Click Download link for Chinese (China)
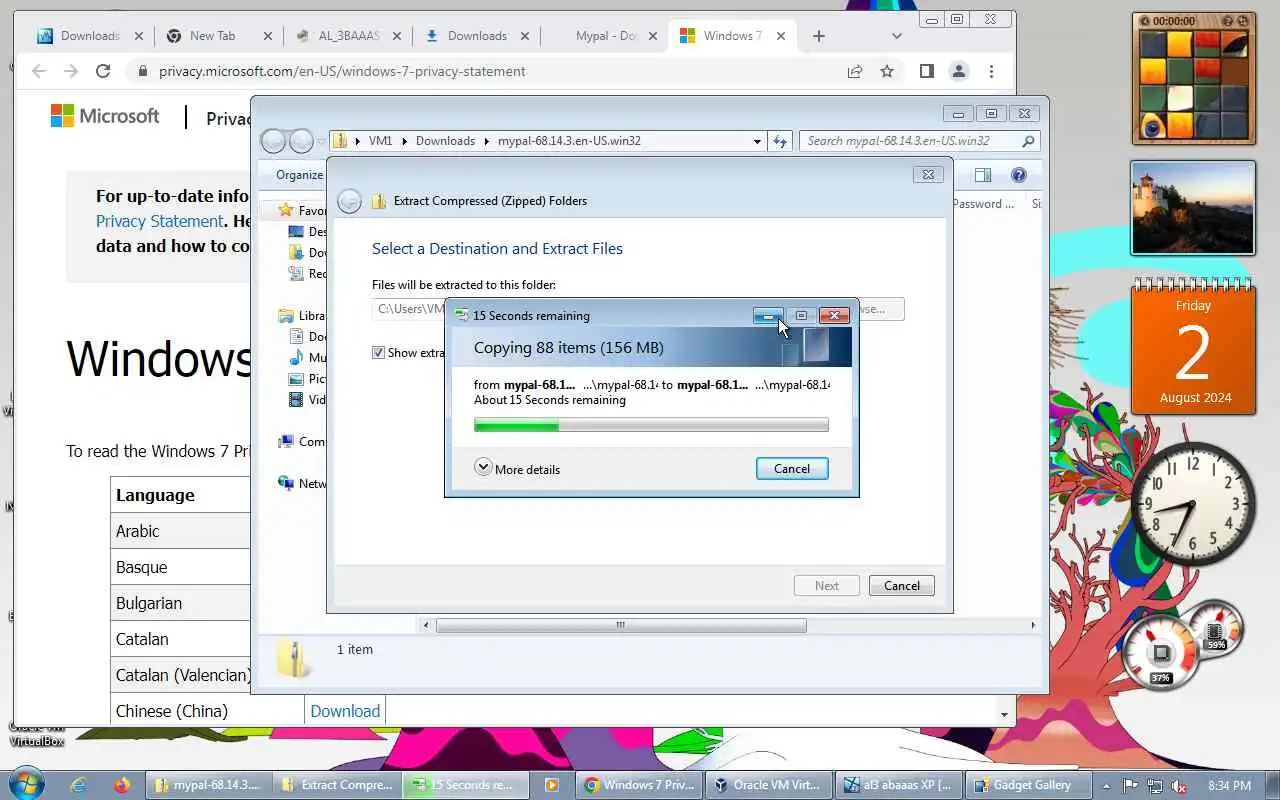This screenshot has width=1280, height=800. coord(345,711)
